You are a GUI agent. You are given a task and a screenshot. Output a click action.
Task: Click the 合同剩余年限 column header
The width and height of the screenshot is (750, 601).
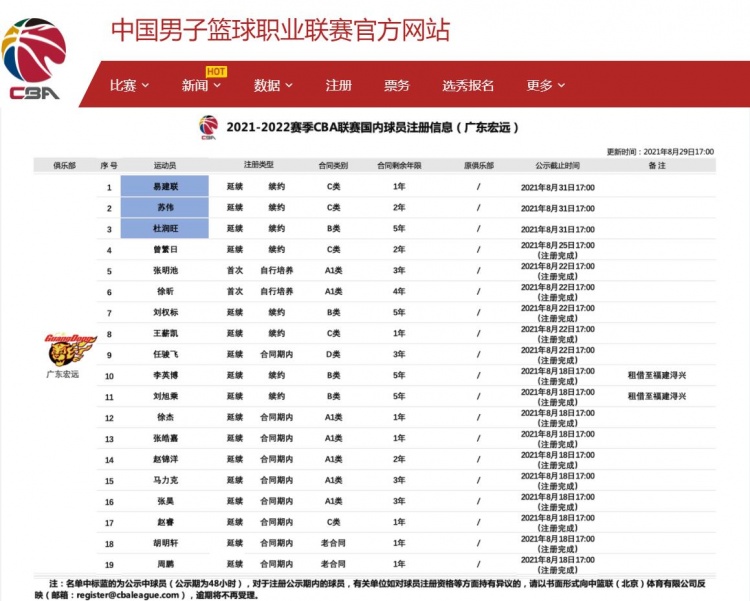(399, 166)
